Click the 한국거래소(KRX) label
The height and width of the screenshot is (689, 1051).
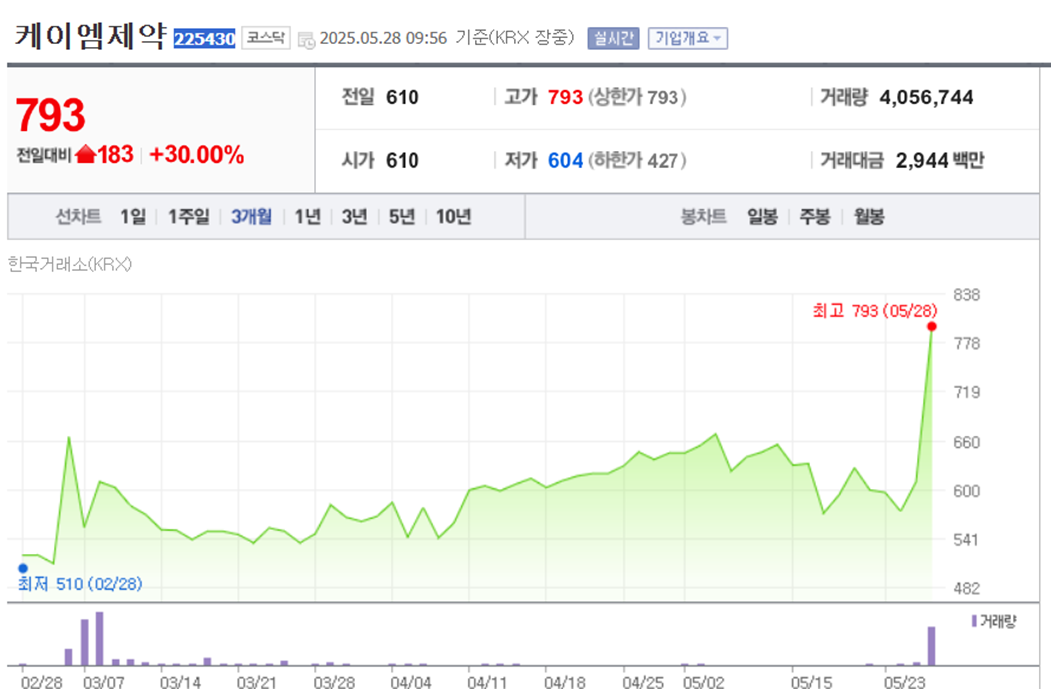[70, 265]
